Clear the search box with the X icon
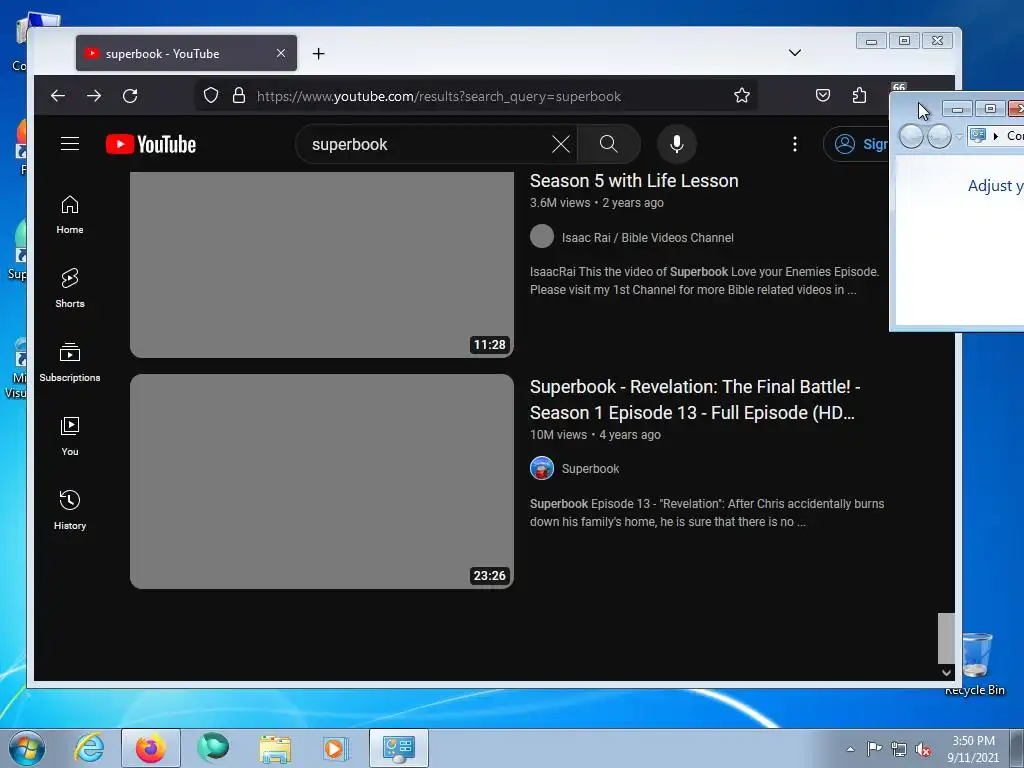This screenshot has width=1024, height=768. 561,144
